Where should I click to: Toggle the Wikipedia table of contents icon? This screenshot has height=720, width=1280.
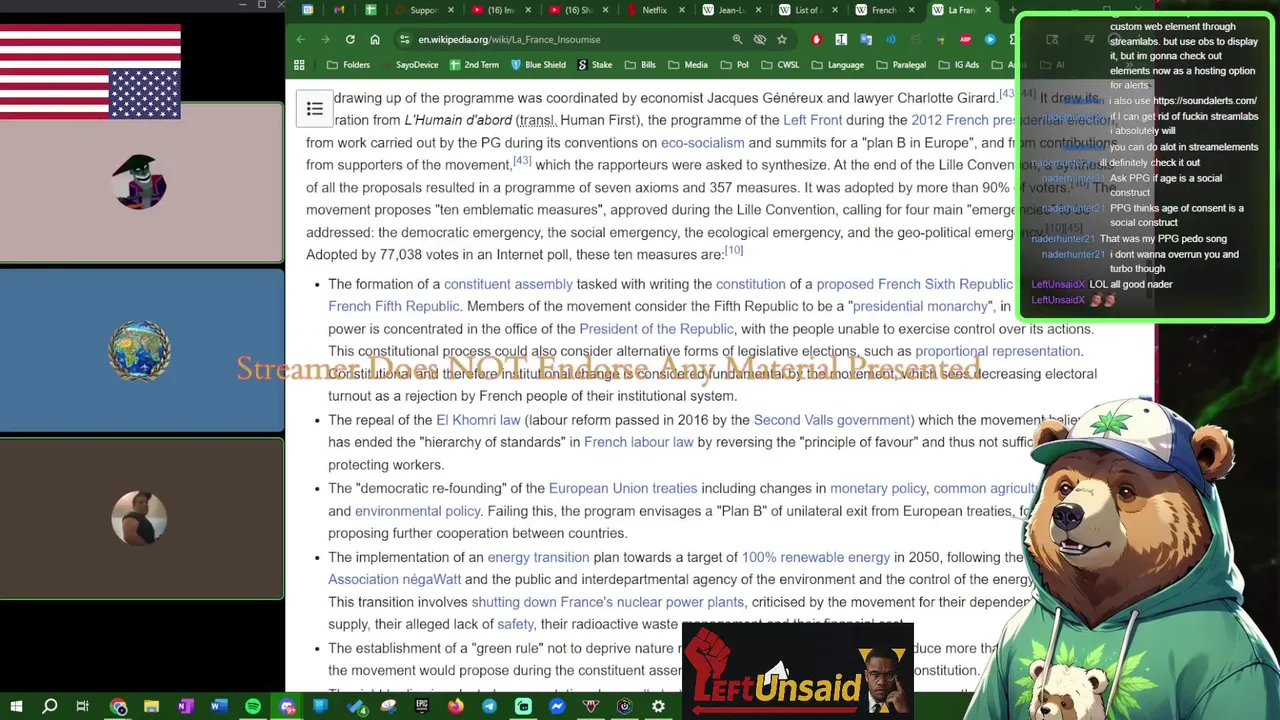314,109
